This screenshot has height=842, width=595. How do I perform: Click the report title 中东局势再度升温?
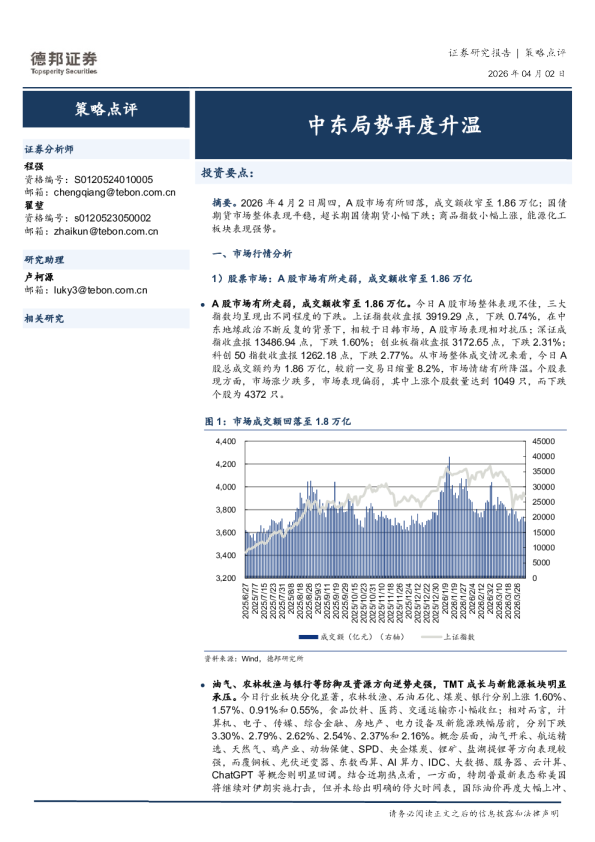[395, 125]
